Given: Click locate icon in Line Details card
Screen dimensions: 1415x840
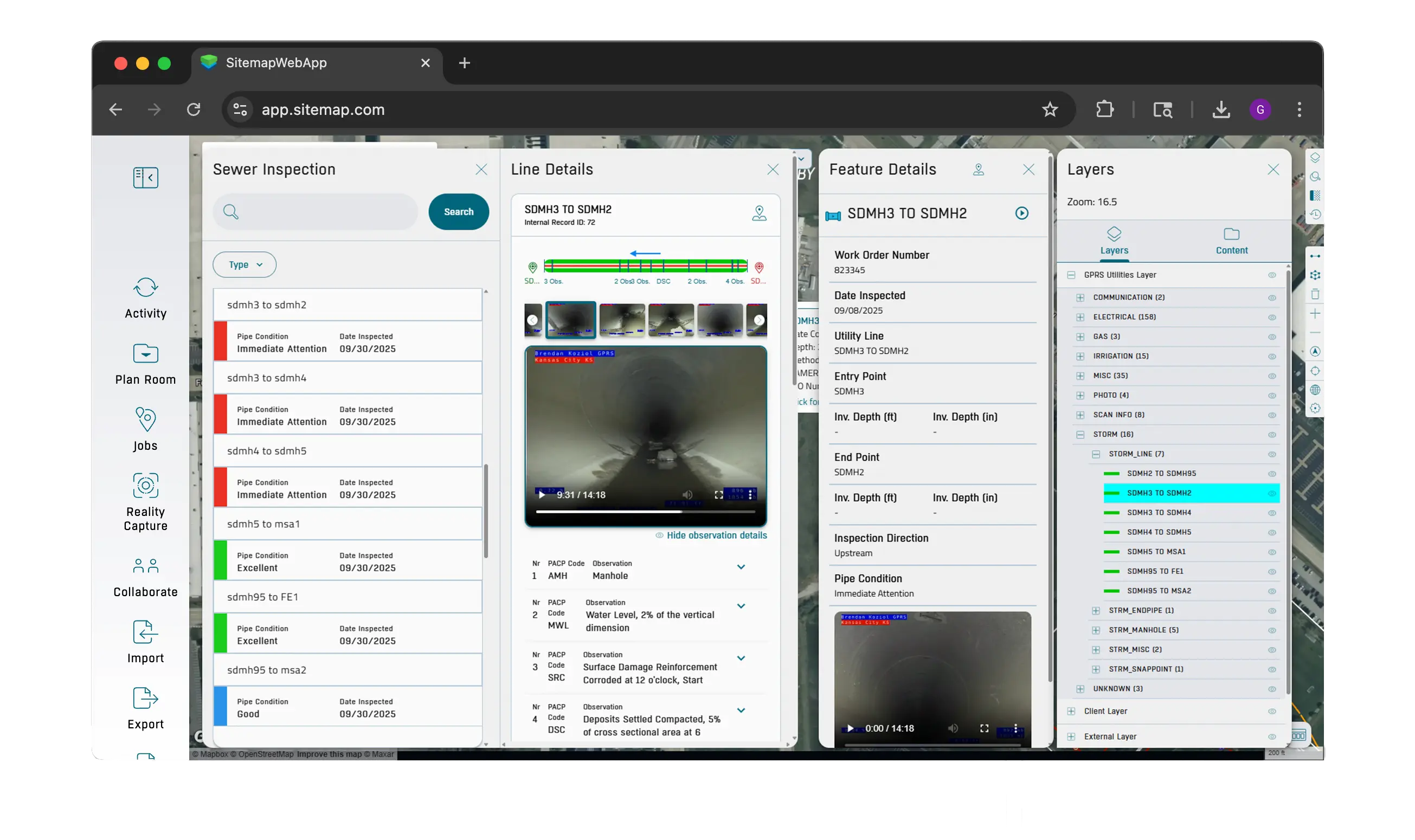Looking at the screenshot, I should click(x=759, y=214).
